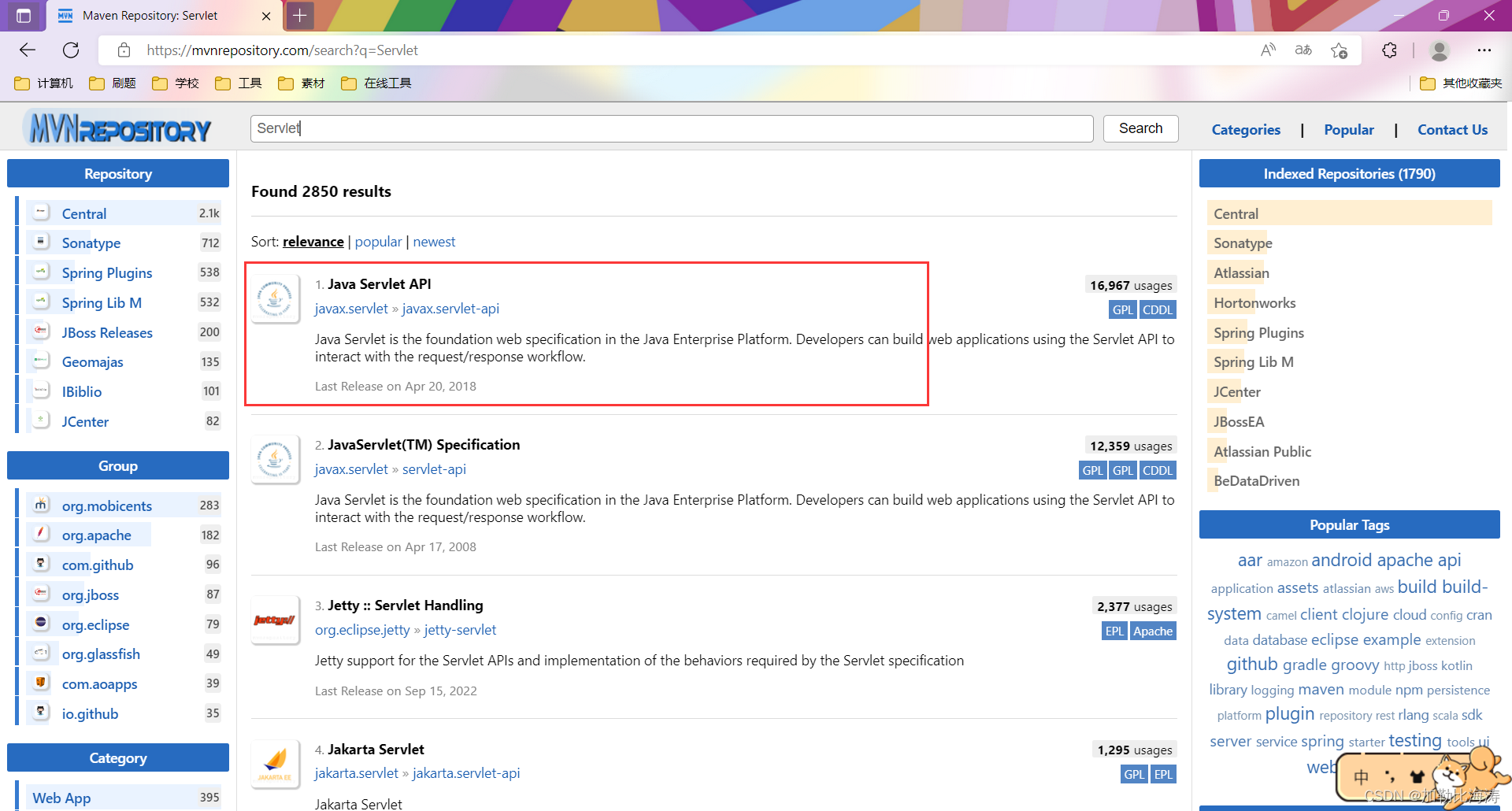Filter by Web App category
1512x811 pixels.
(x=61, y=798)
